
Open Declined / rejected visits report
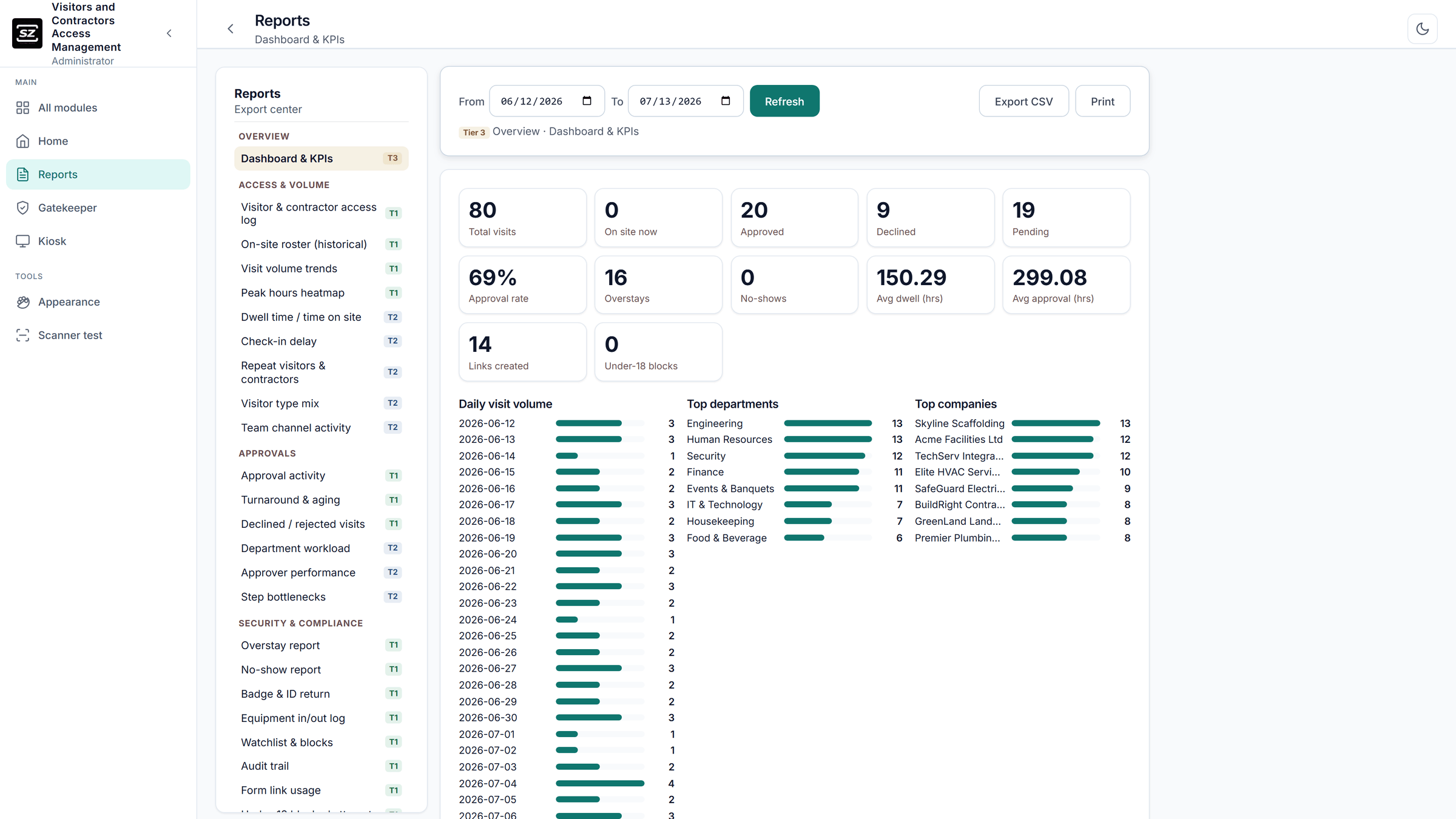click(x=321, y=524)
